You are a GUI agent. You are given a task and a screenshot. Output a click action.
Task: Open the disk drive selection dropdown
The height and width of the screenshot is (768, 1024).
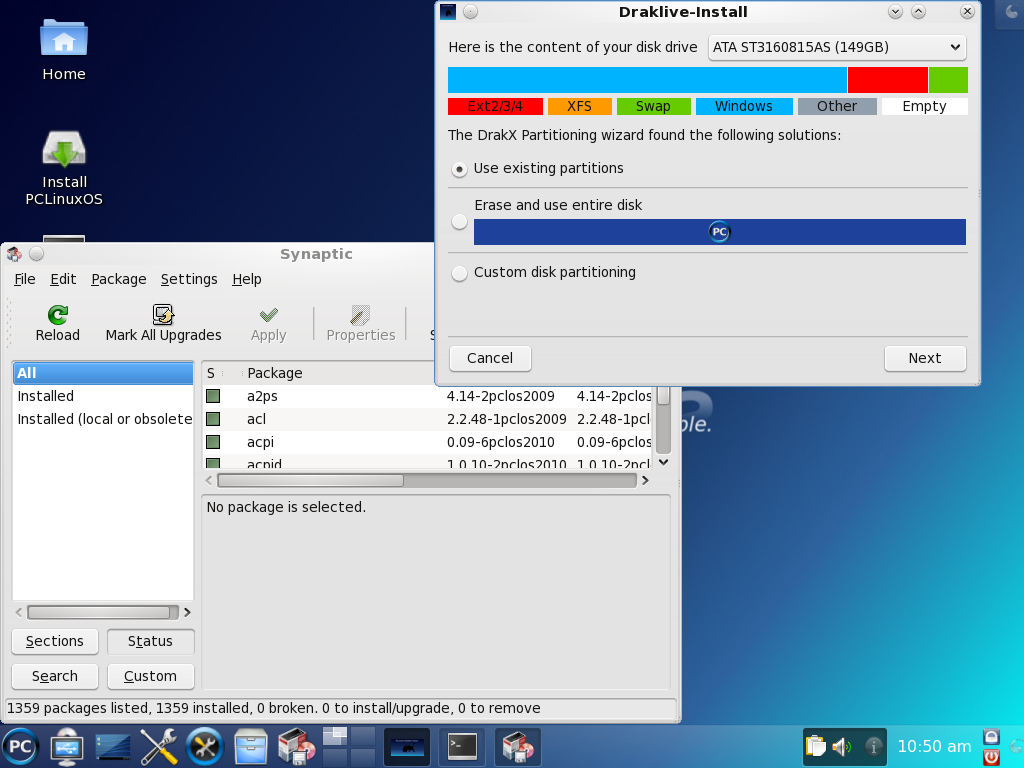tap(836, 47)
